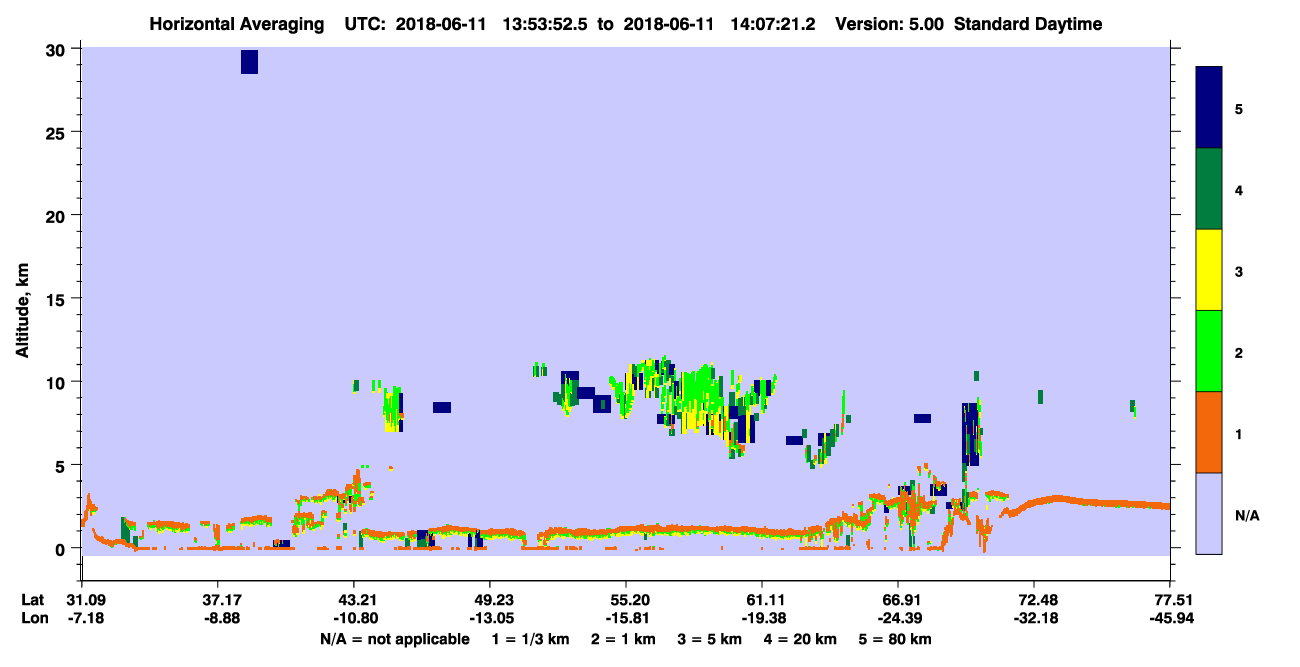This screenshot has height=667, width=1300.
Task: Click the longitude value -15.81
Action: click(626, 618)
